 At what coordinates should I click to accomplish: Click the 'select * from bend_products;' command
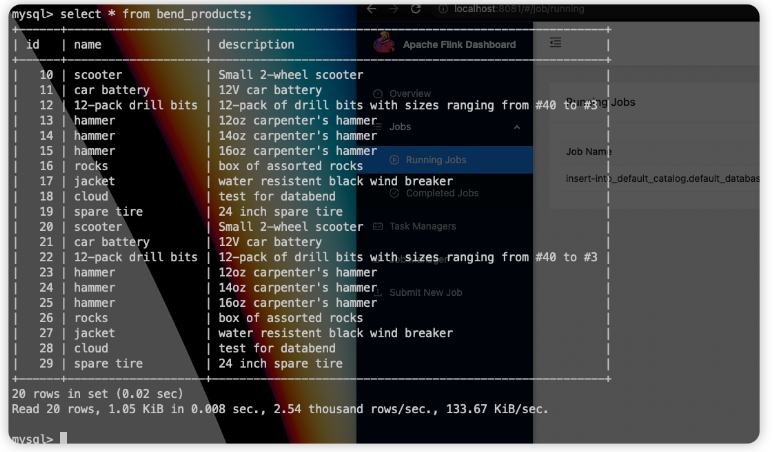tap(156, 14)
